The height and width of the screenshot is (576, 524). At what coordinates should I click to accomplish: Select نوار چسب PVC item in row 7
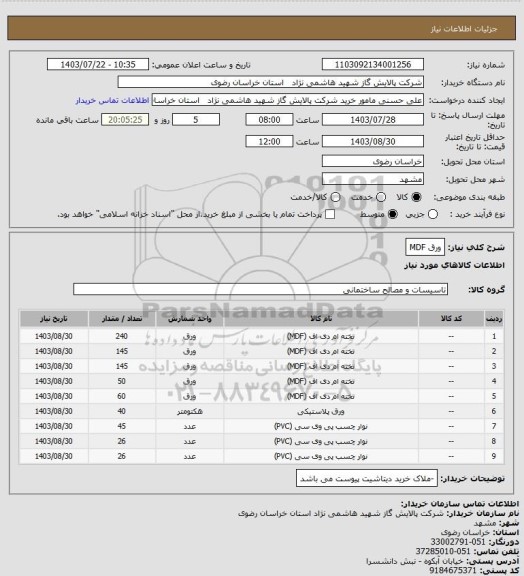coord(321,426)
